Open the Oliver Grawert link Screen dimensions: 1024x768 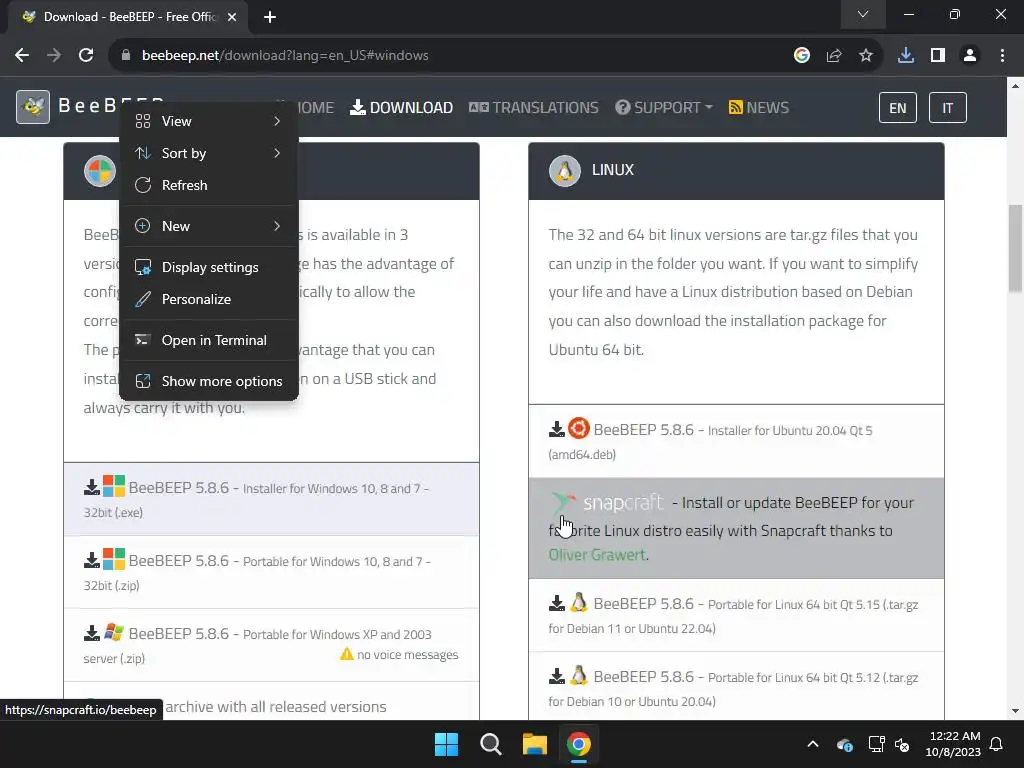(x=597, y=554)
